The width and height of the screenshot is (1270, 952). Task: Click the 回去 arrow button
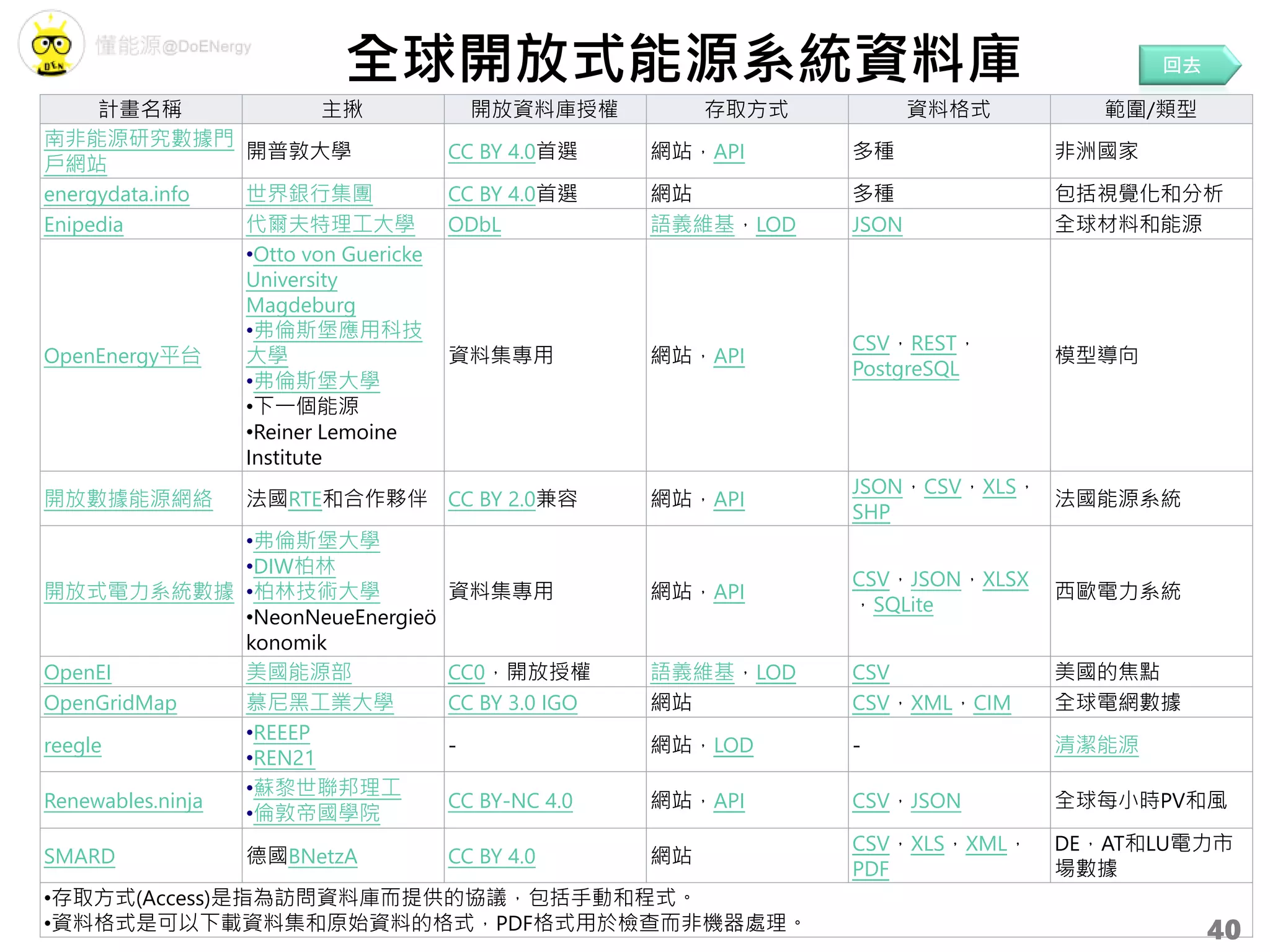pyautogui.click(x=1189, y=65)
